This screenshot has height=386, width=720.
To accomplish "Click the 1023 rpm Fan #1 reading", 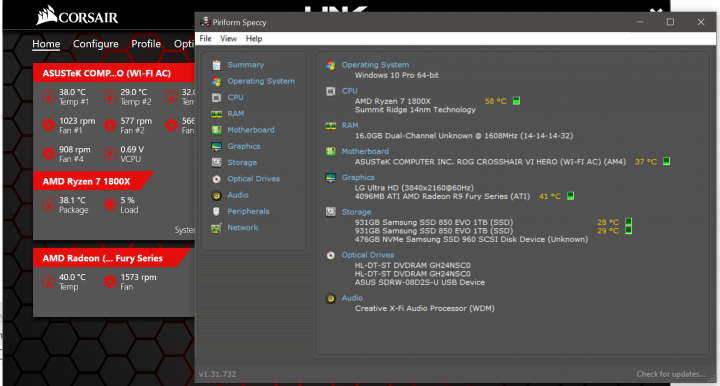I will click(x=77, y=121).
